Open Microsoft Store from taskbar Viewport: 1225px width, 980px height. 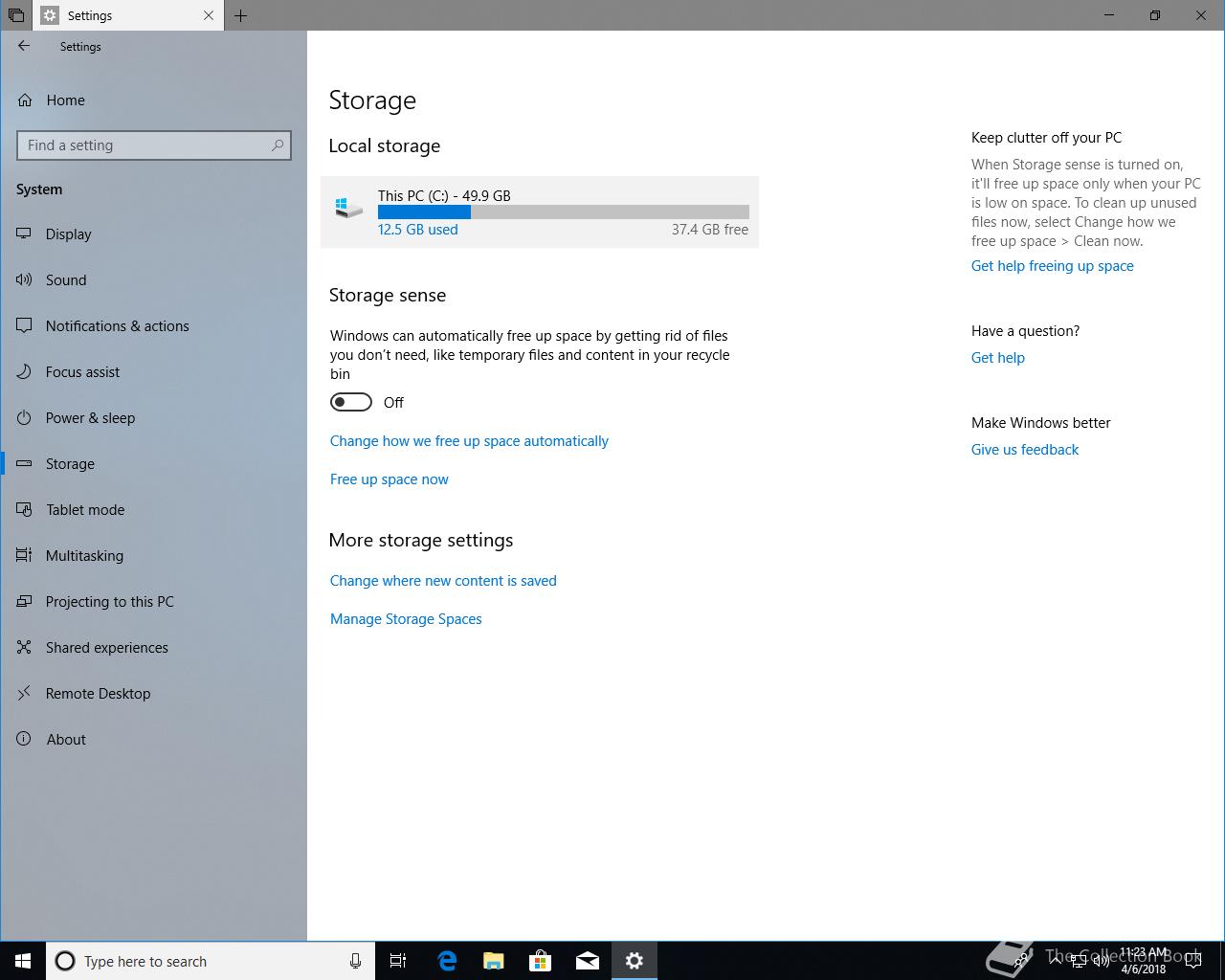pyautogui.click(x=541, y=961)
